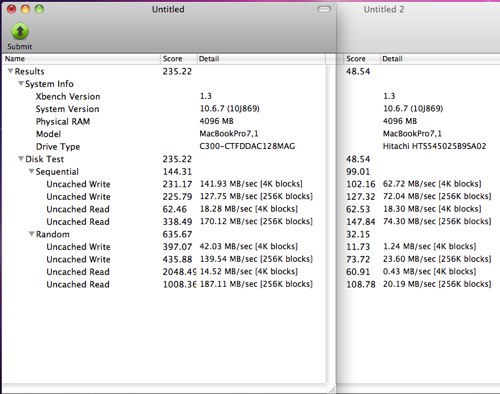Click the 1008.36 random read score
This screenshot has width=500, height=394.
click(179, 284)
